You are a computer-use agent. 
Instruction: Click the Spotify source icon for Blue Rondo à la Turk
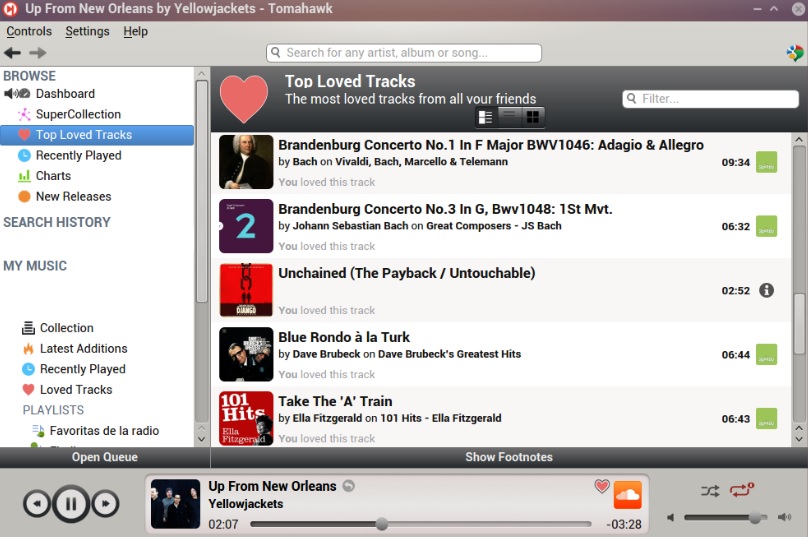(x=766, y=355)
